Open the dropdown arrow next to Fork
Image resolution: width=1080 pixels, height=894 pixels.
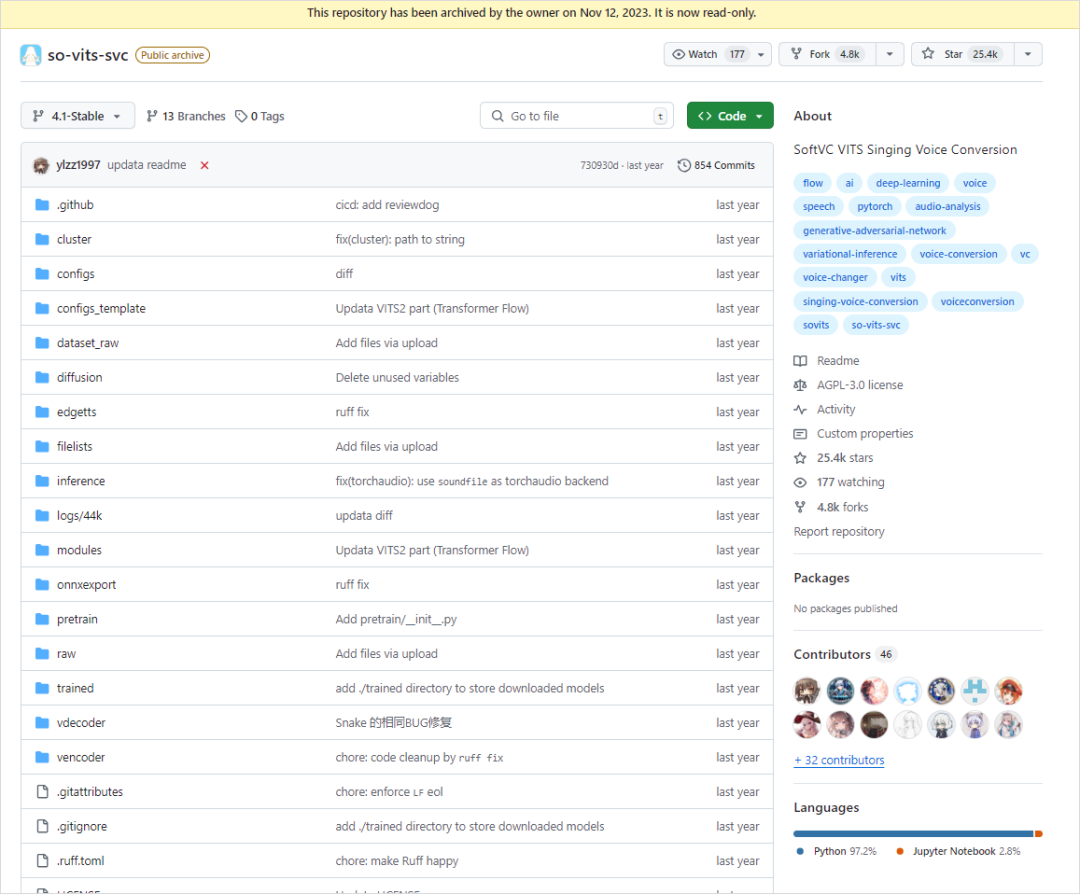(x=890, y=54)
